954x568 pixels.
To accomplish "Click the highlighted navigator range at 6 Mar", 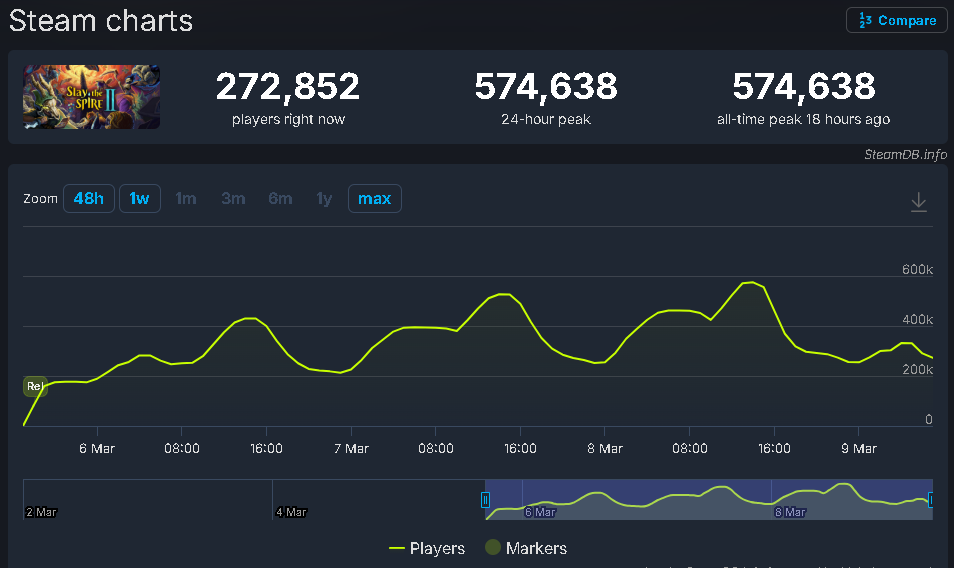I will 541,510.
